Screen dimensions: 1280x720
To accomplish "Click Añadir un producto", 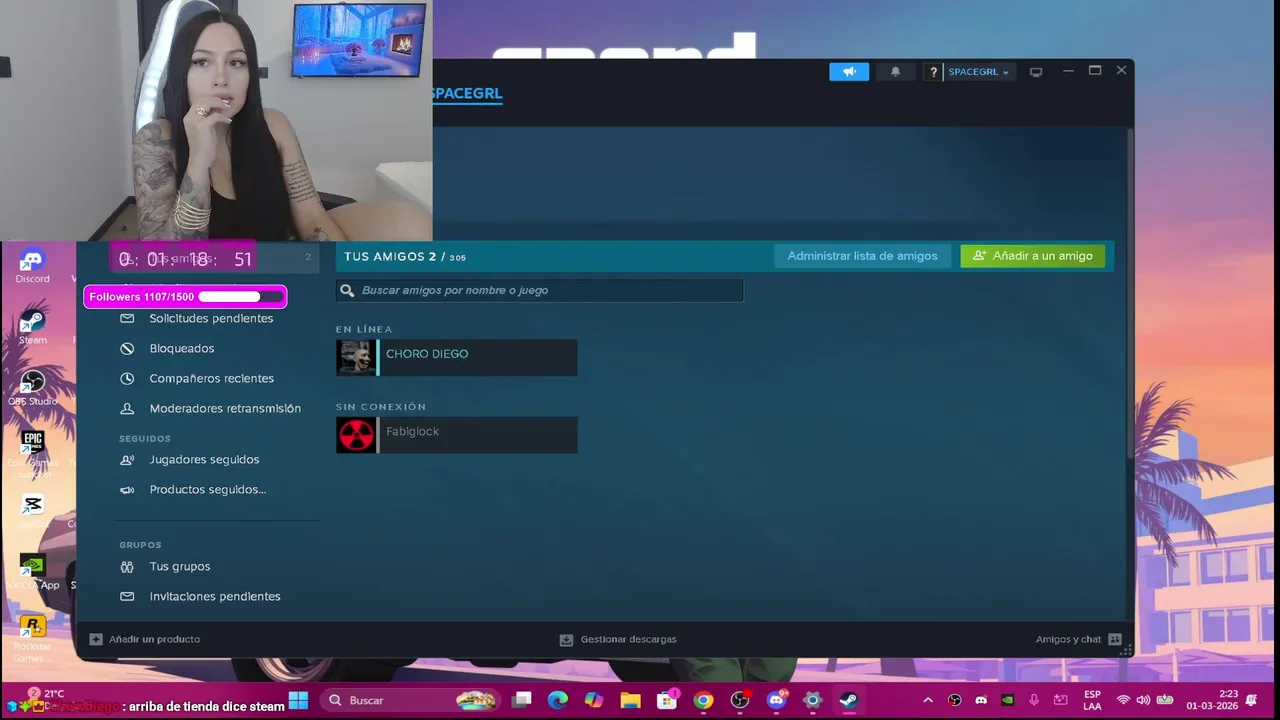I will pyautogui.click(x=145, y=639).
